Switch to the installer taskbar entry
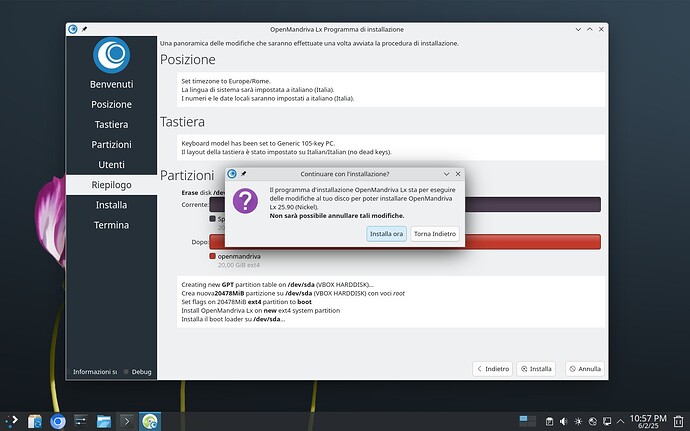The width and height of the screenshot is (690, 431). coord(150,421)
